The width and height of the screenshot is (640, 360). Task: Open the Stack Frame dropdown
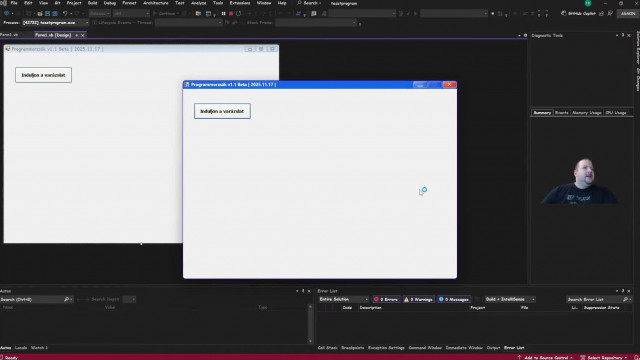(x=316, y=23)
